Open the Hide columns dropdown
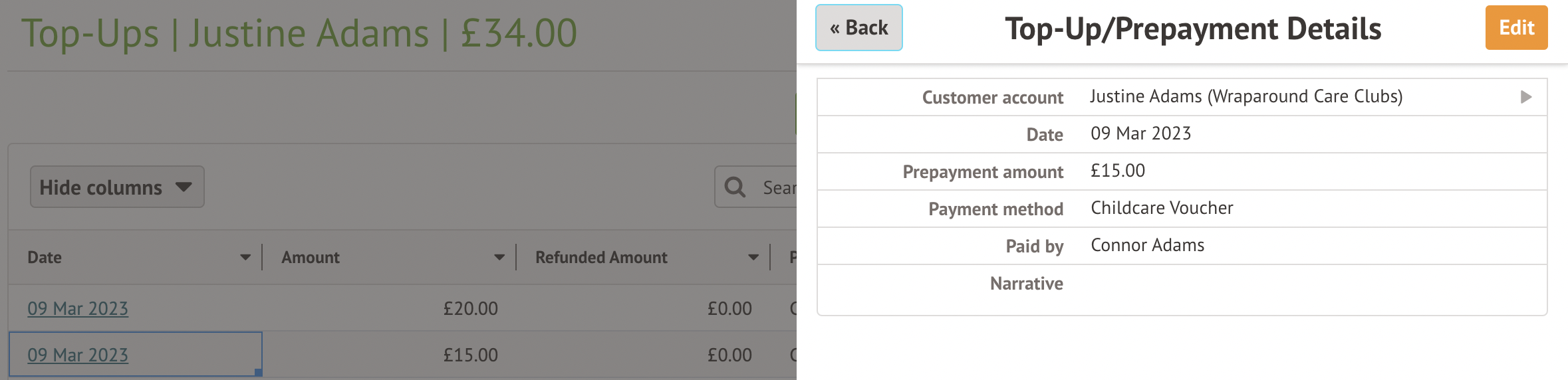The height and width of the screenshot is (380, 1568). point(116,187)
